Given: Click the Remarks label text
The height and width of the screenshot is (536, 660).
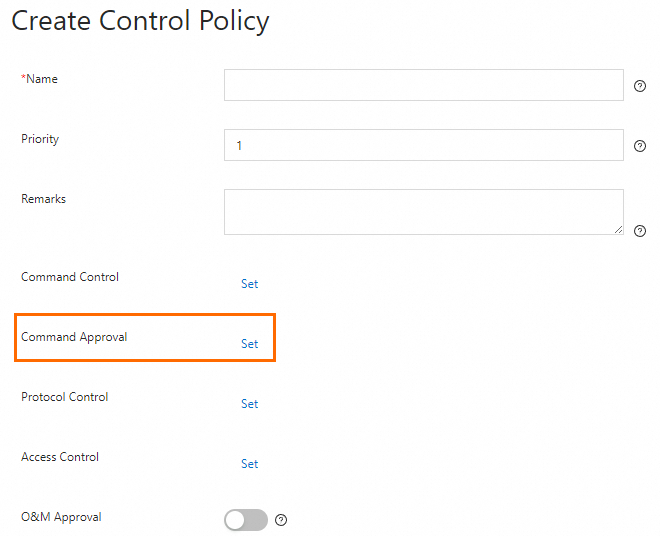Looking at the screenshot, I should (43, 199).
